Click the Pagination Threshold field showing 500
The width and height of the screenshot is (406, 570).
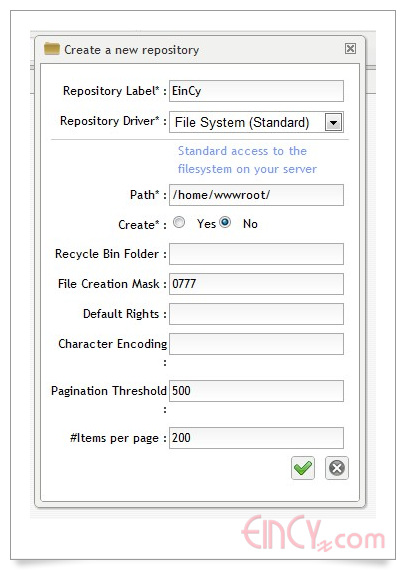256,391
